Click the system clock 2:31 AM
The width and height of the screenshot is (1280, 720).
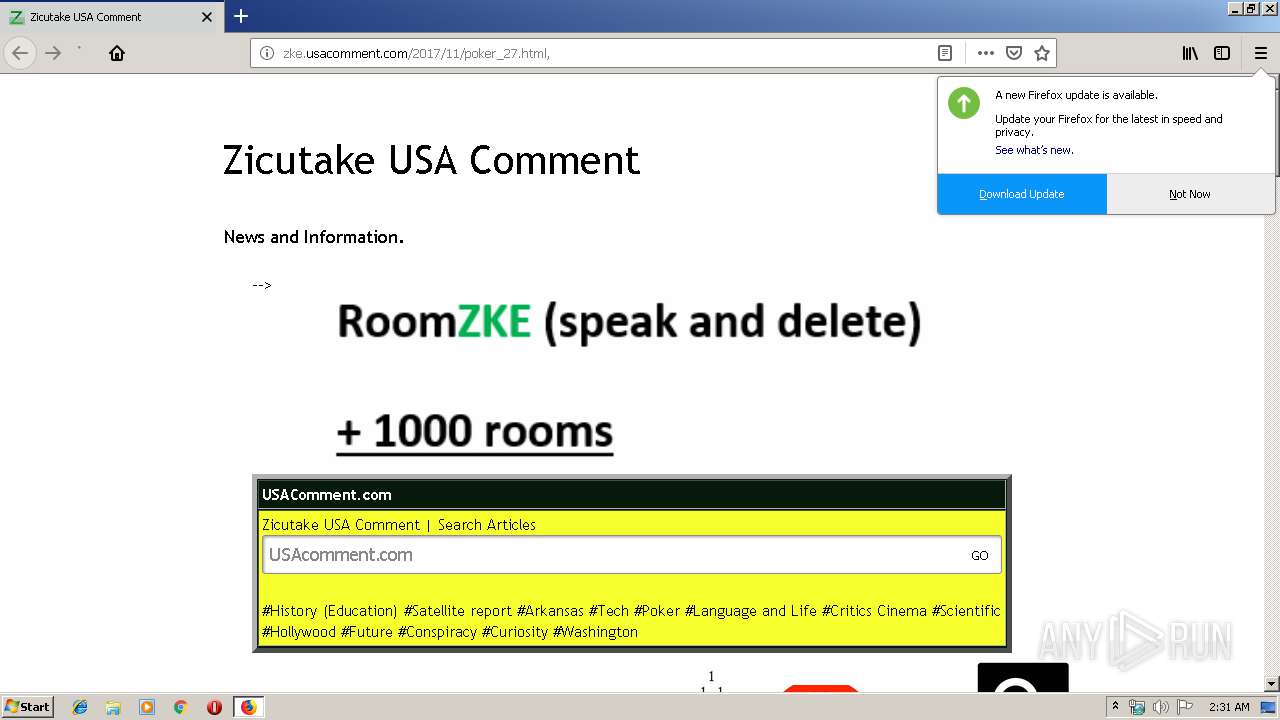pos(1229,707)
